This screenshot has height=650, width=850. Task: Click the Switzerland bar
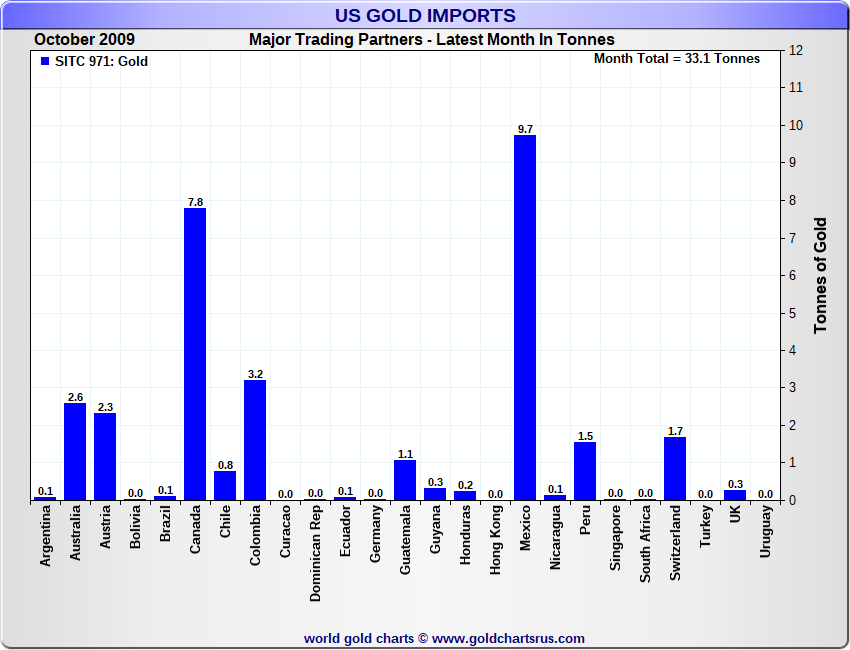pyautogui.click(x=675, y=468)
